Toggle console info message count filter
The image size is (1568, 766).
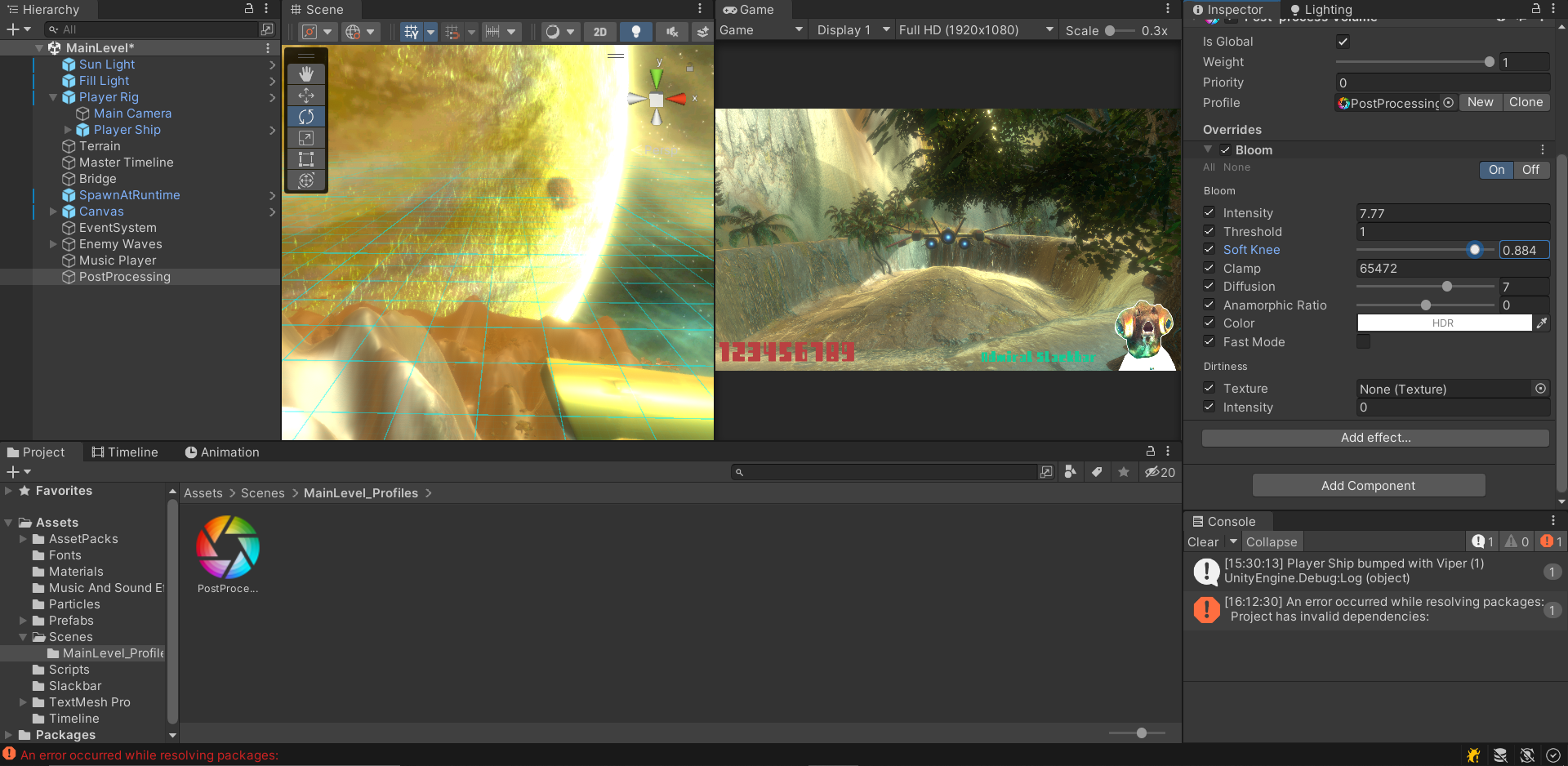(1483, 541)
